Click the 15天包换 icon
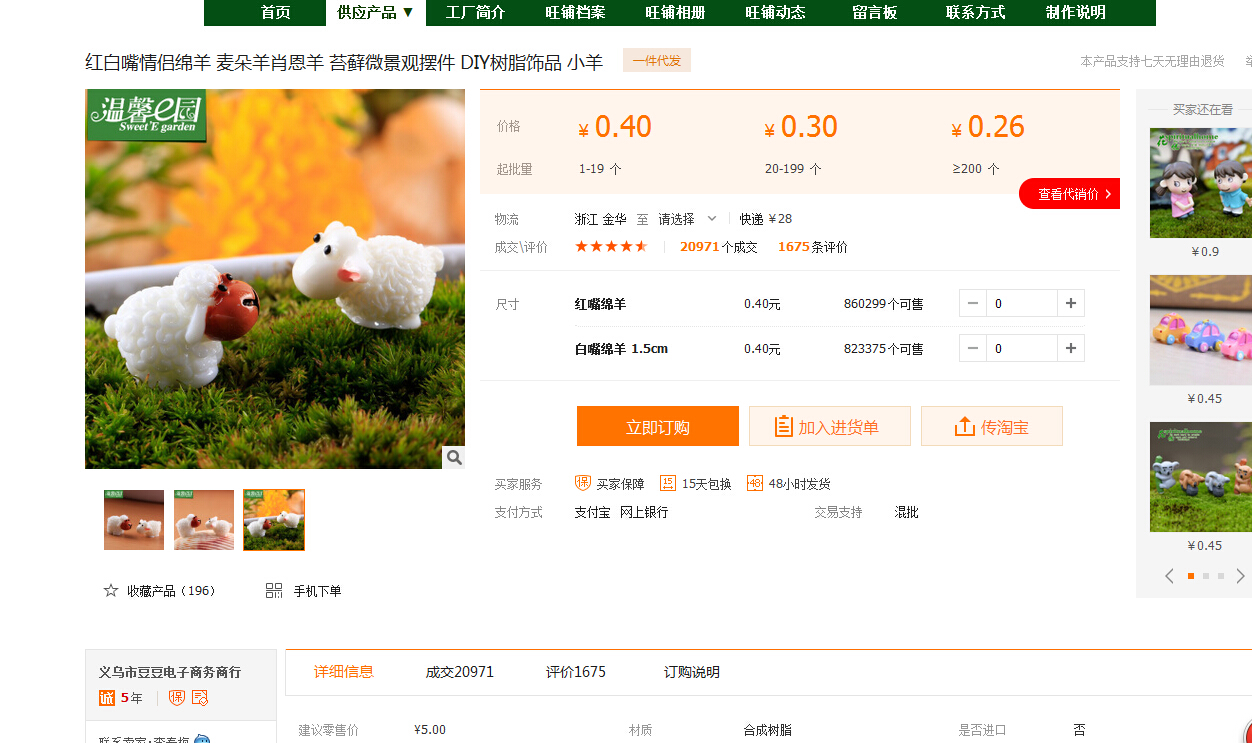Image resolution: width=1252 pixels, height=743 pixels. 668,483
